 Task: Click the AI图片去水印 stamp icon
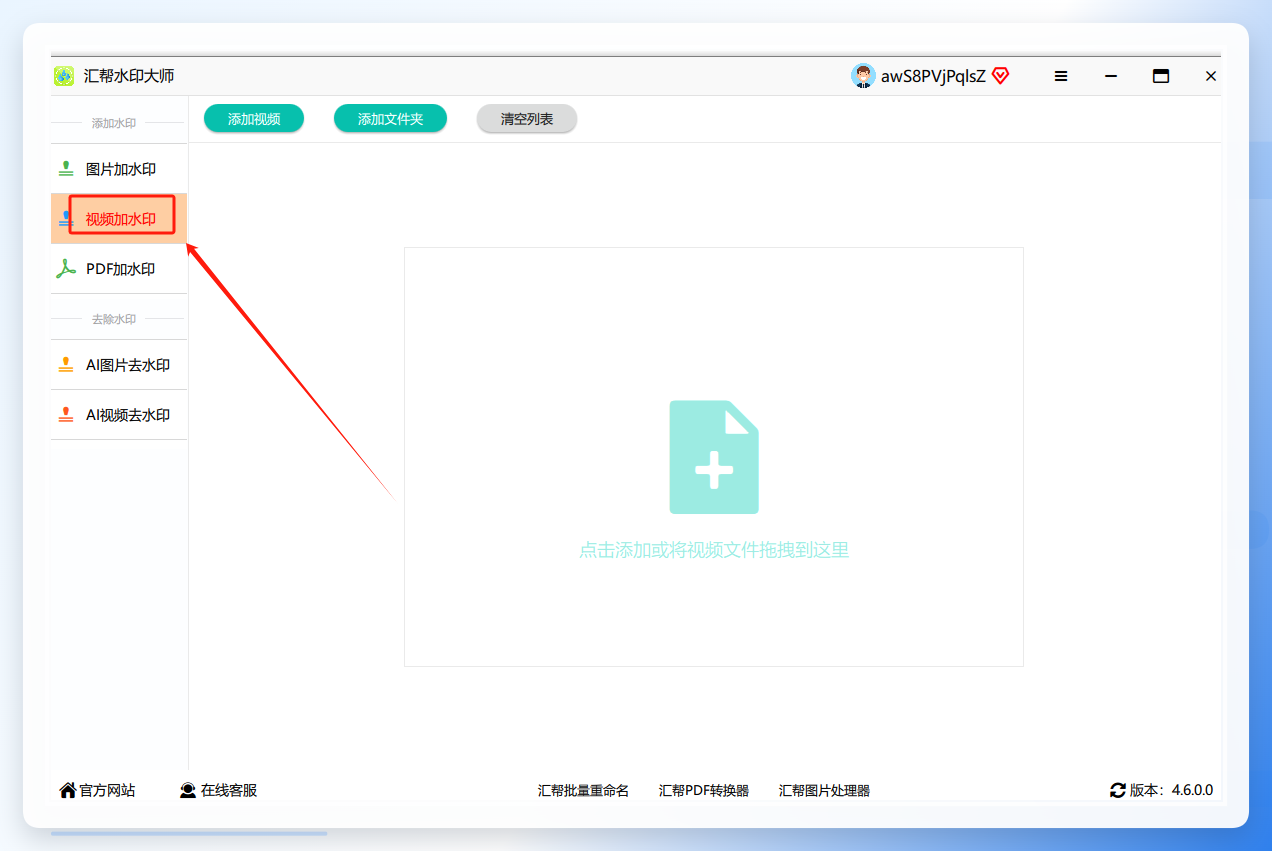66,365
